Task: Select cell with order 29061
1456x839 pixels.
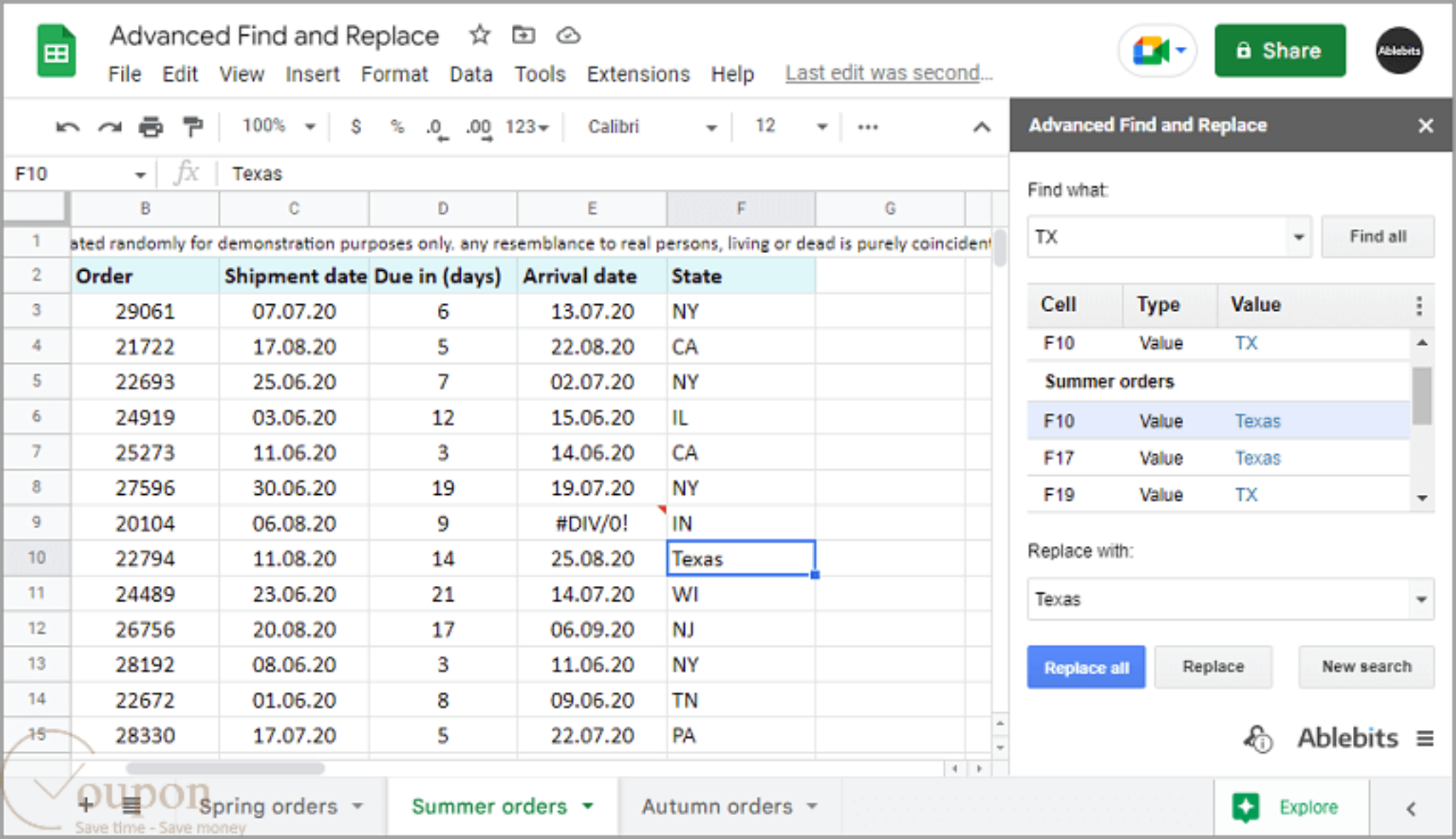Action: [145, 311]
